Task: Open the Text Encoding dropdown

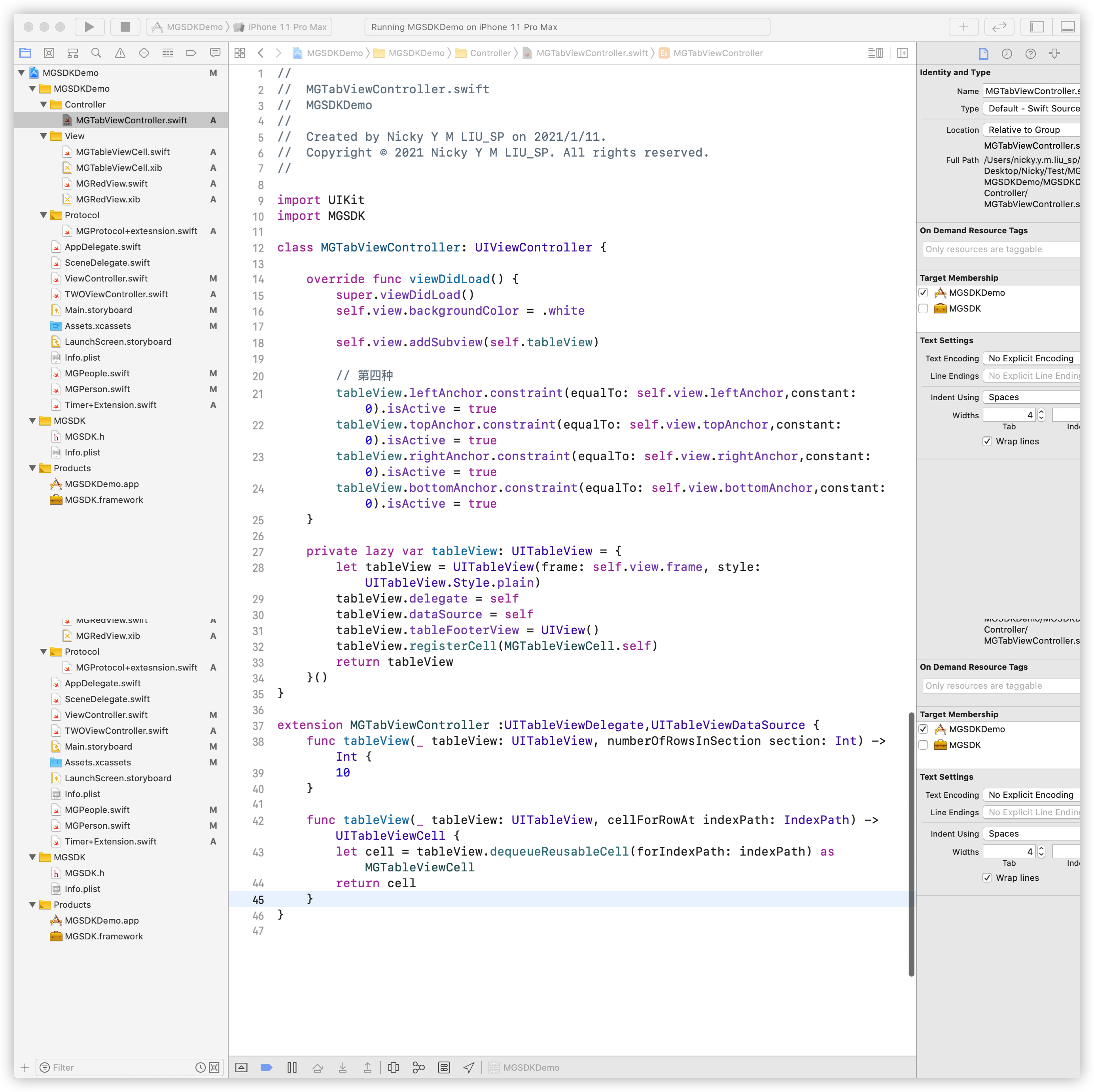Action: coord(1031,358)
